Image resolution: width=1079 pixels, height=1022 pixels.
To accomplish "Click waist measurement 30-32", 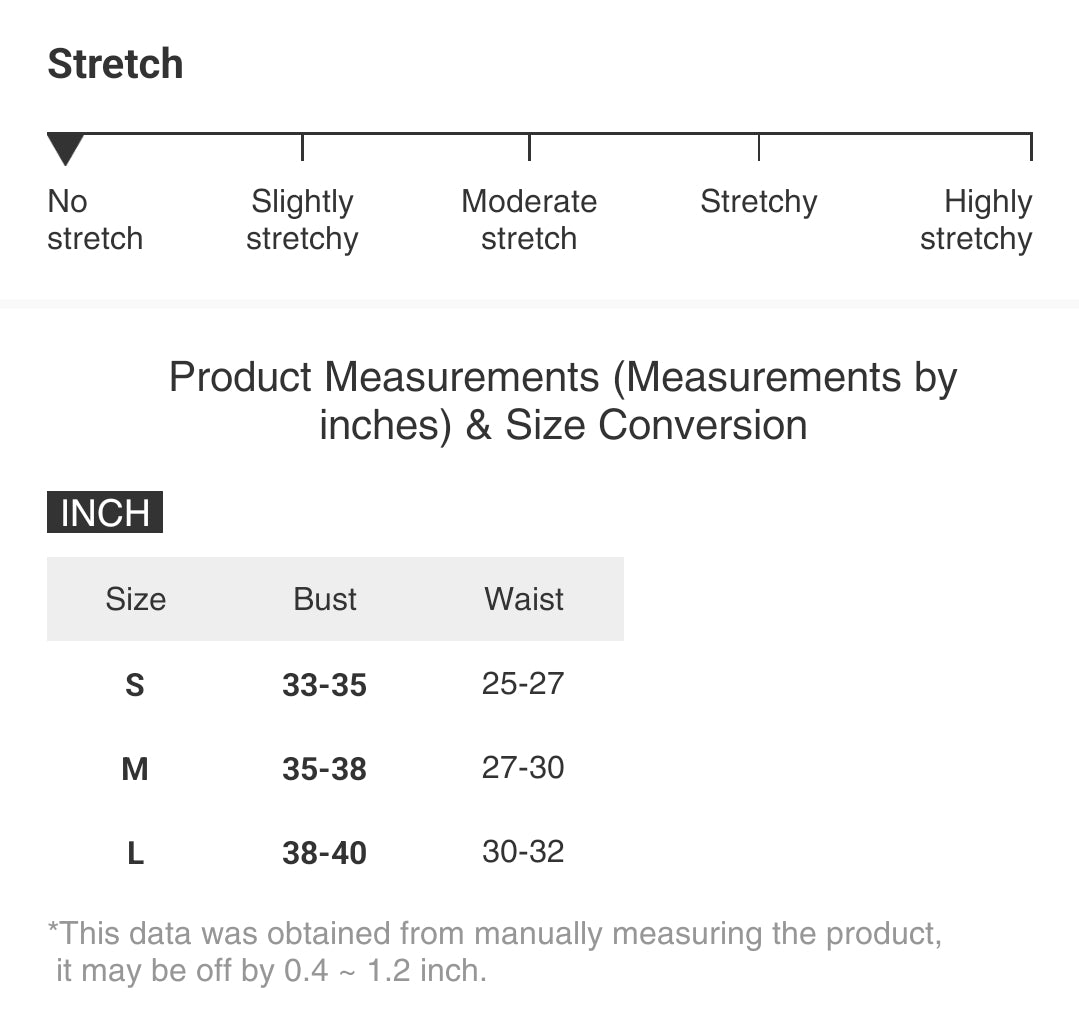I will pos(523,852).
